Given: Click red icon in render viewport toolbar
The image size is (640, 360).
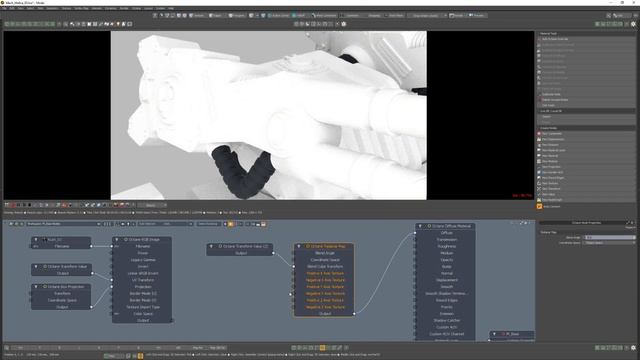Looking at the screenshot, I should click(13, 205).
